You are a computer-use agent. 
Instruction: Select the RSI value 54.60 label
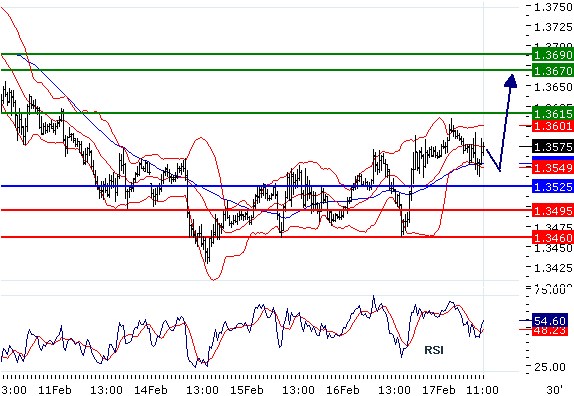549,321
